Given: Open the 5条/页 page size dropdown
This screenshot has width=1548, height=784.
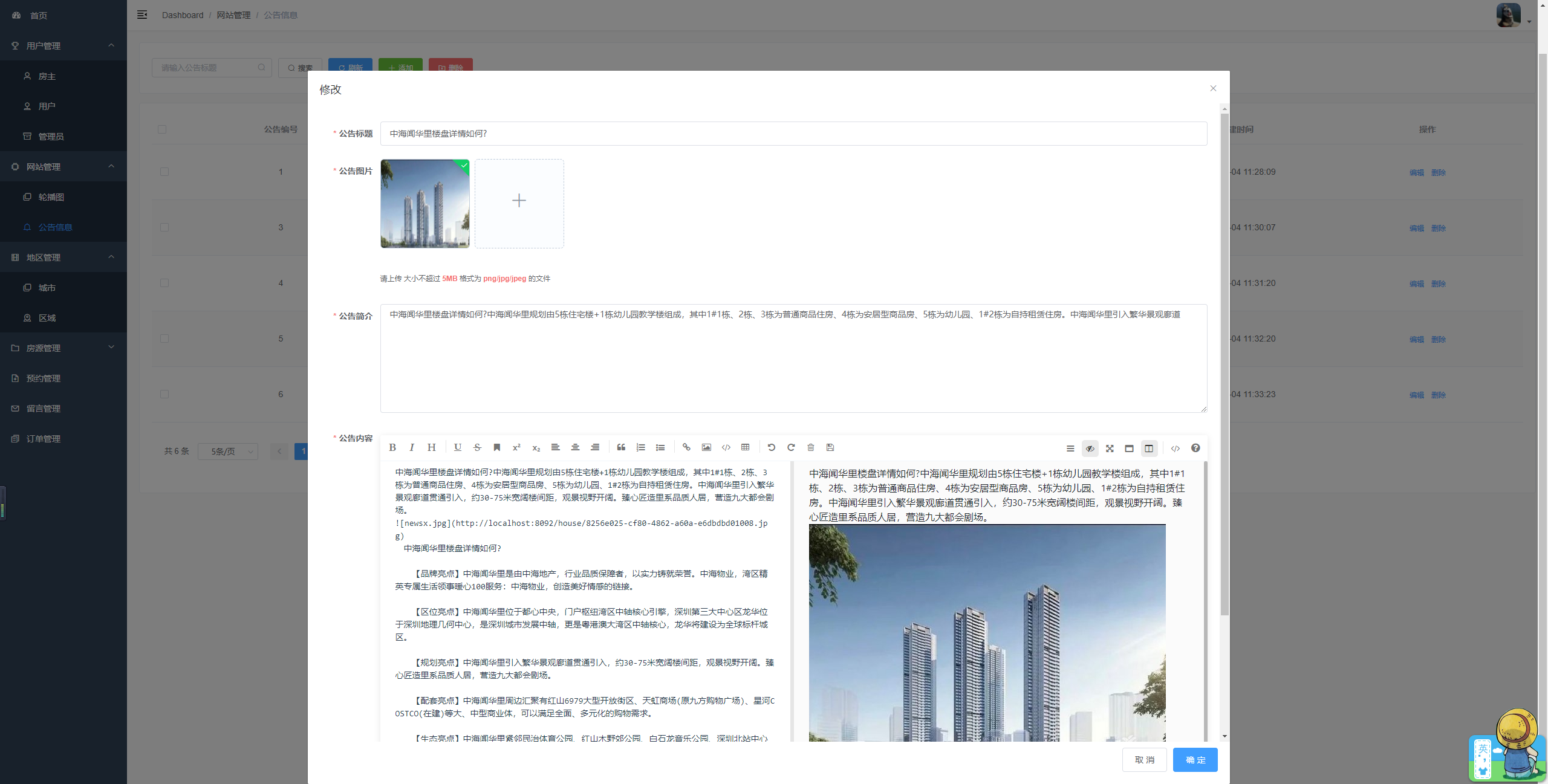Looking at the screenshot, I should click(228, 451).
